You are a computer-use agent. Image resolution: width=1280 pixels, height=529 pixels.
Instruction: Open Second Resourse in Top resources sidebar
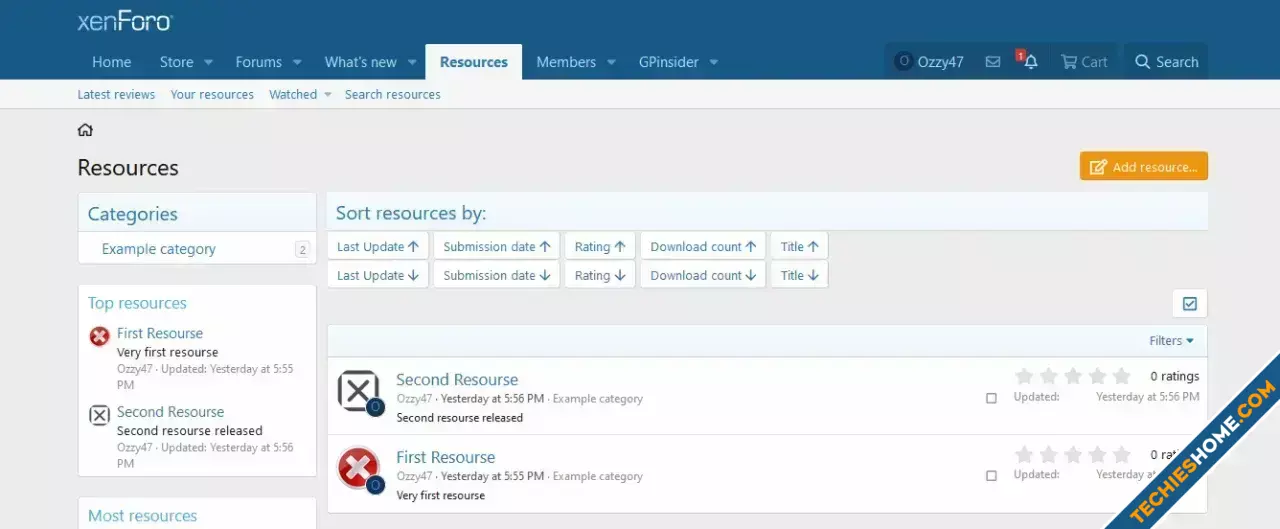pyautogui.click(x=170, y=412)
